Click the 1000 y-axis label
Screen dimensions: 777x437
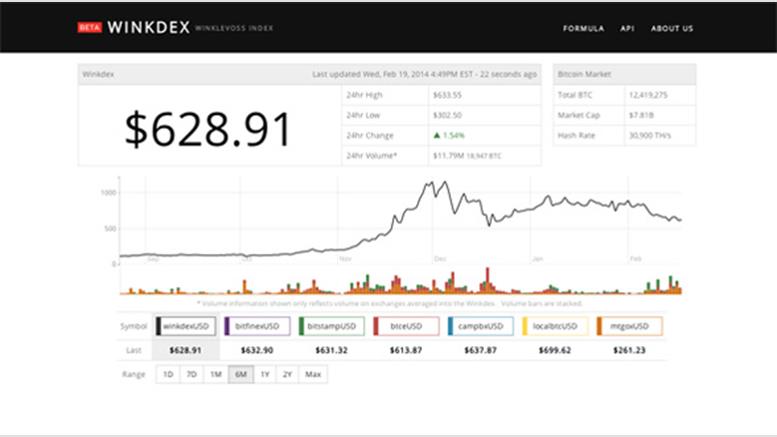pyautogui.click(x=109, y=193)
